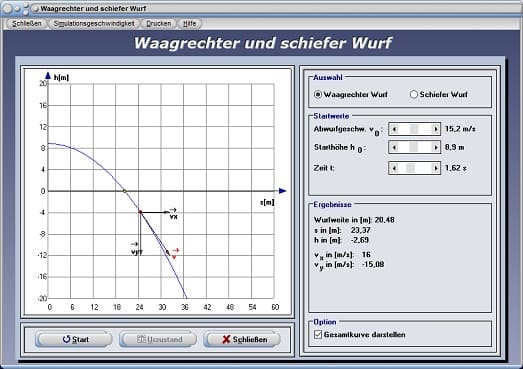Screen dimensions: 523x369
Task: Click the 's[m]' horizontal axis label
Action: pyautogui.click(x=267, y=202)
